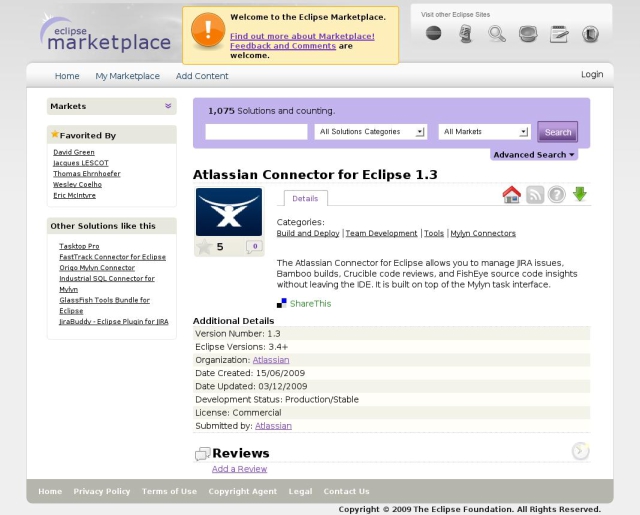The width and height of the screenshot is (640, 515).
Task: Click the purple Search button
Action: click(x=558, y=132)
